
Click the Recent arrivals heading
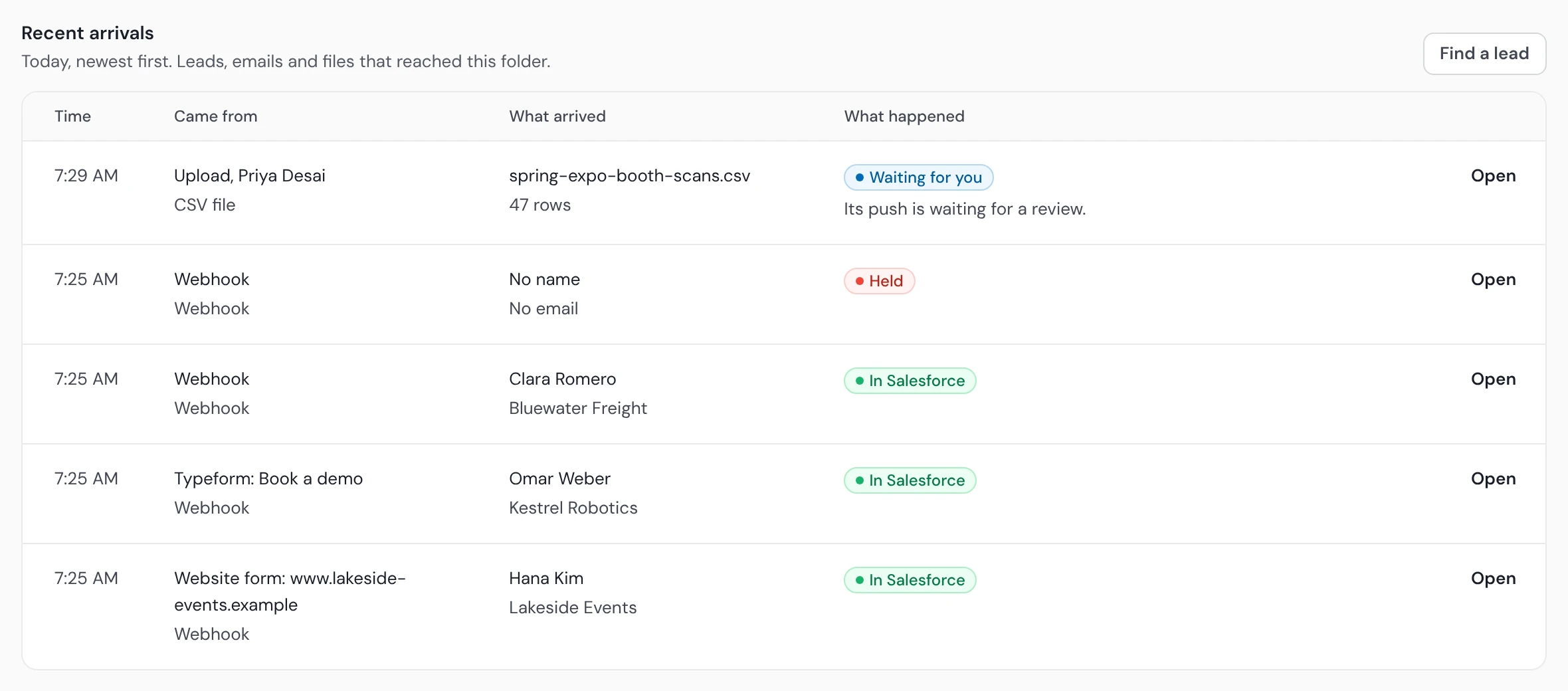point(88,33)
